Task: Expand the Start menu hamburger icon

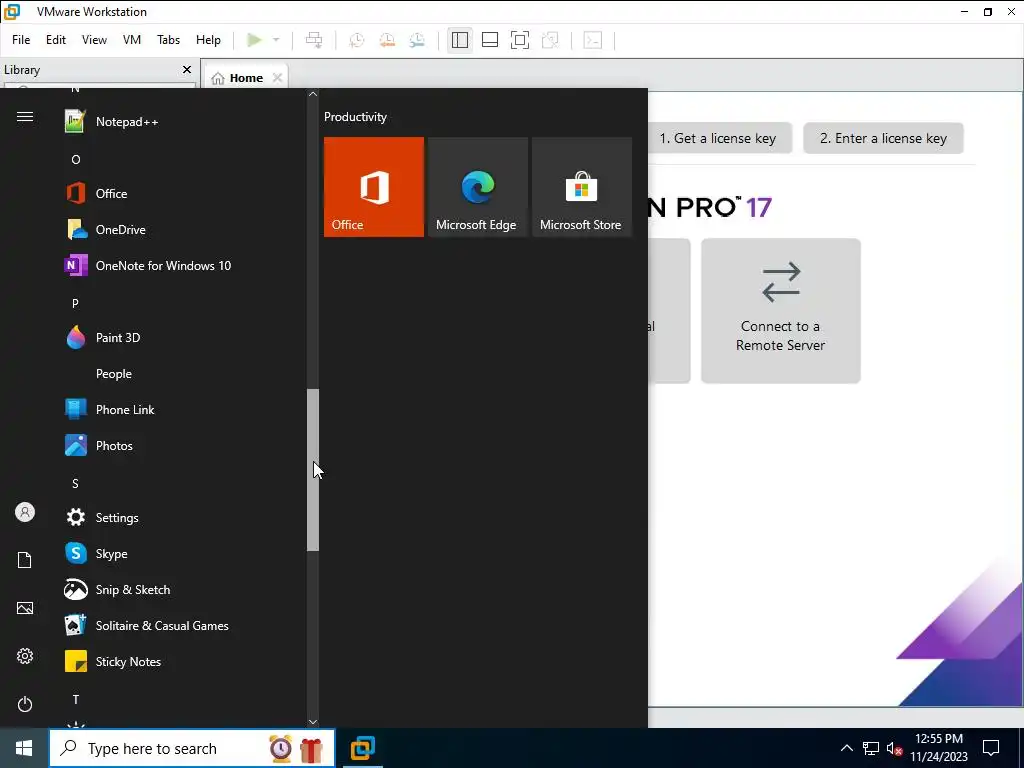Action: coord(25,117)
